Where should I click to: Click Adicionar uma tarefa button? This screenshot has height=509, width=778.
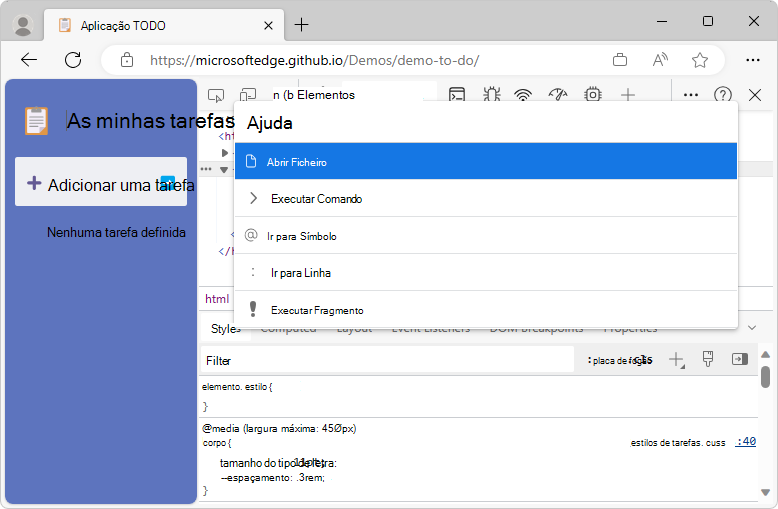tap(101, 183)
